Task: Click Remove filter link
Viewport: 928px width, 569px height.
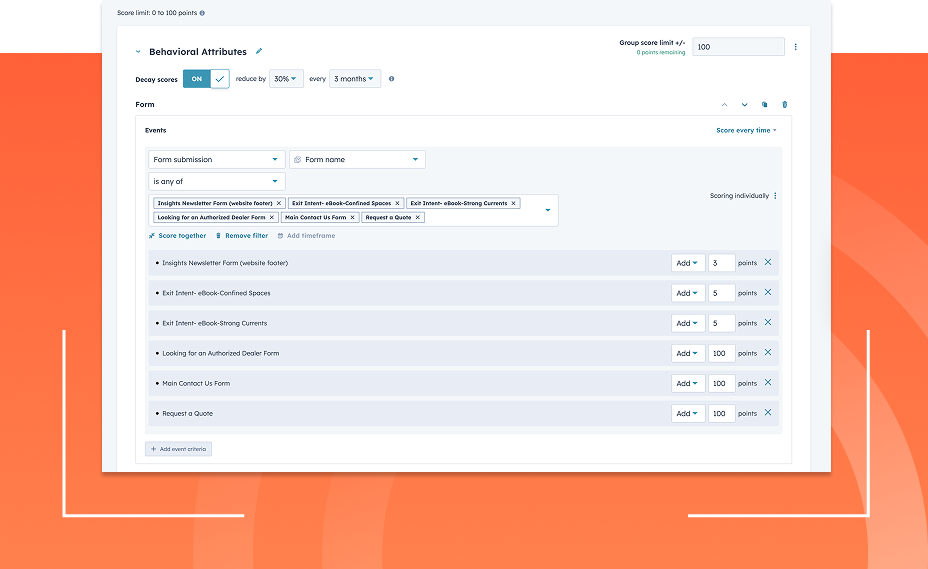Action: [241, 236]
